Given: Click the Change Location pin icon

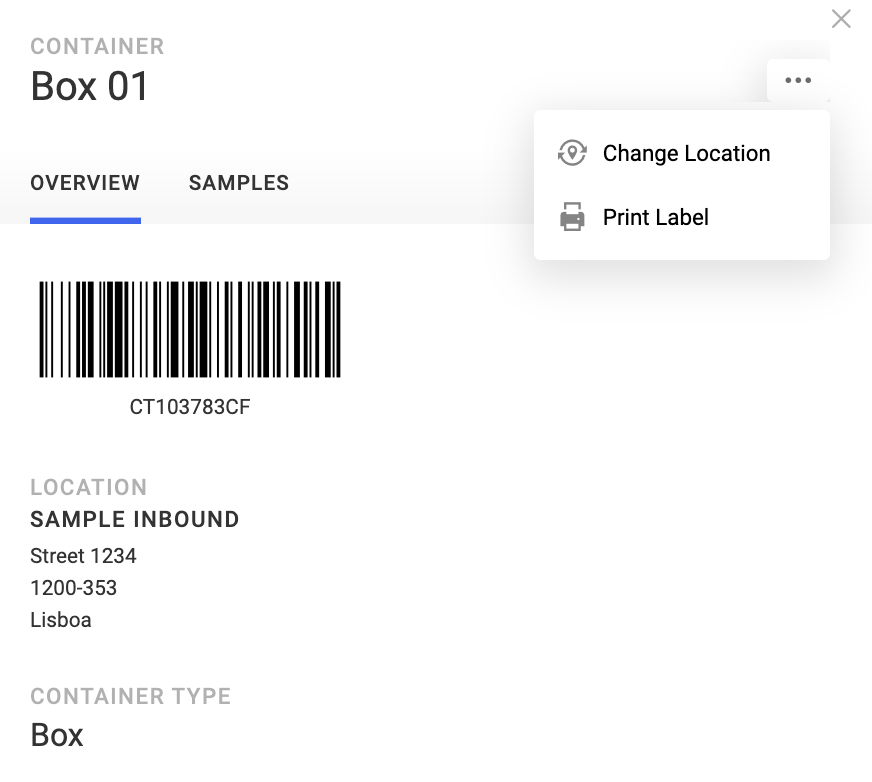Looking at the screenshot, I should (572, 153).
